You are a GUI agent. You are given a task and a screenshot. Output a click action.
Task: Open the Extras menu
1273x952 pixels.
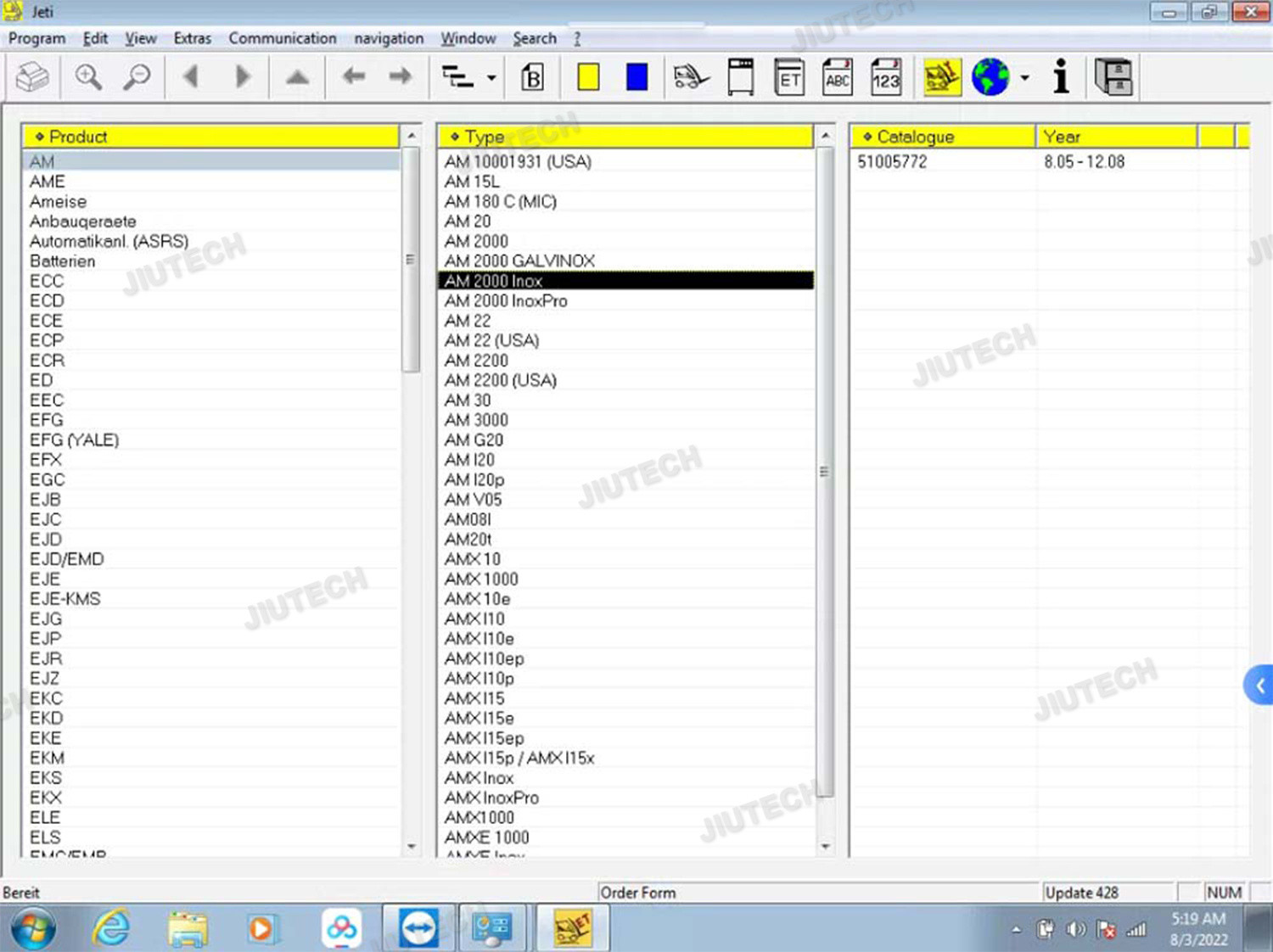(193, 38)
